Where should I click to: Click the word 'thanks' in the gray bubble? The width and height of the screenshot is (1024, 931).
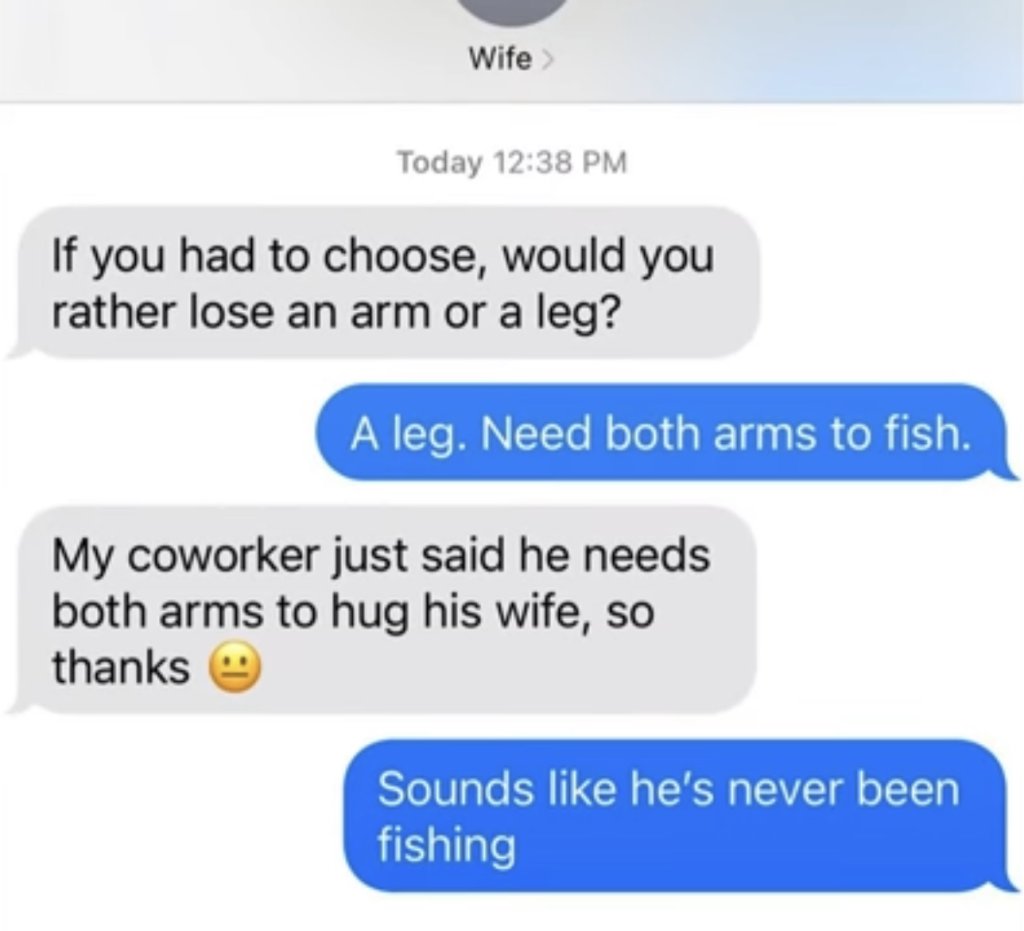point(121,667)
